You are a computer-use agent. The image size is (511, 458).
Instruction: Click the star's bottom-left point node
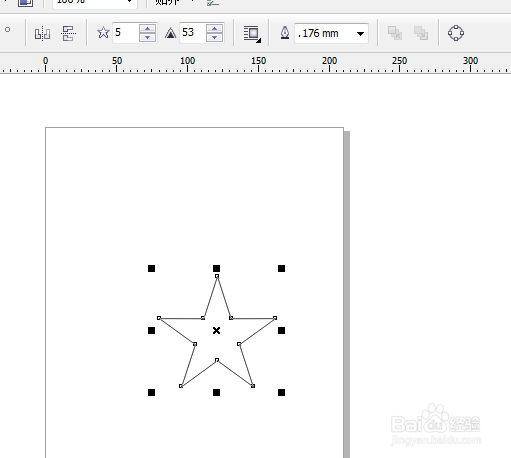point(181,386)
